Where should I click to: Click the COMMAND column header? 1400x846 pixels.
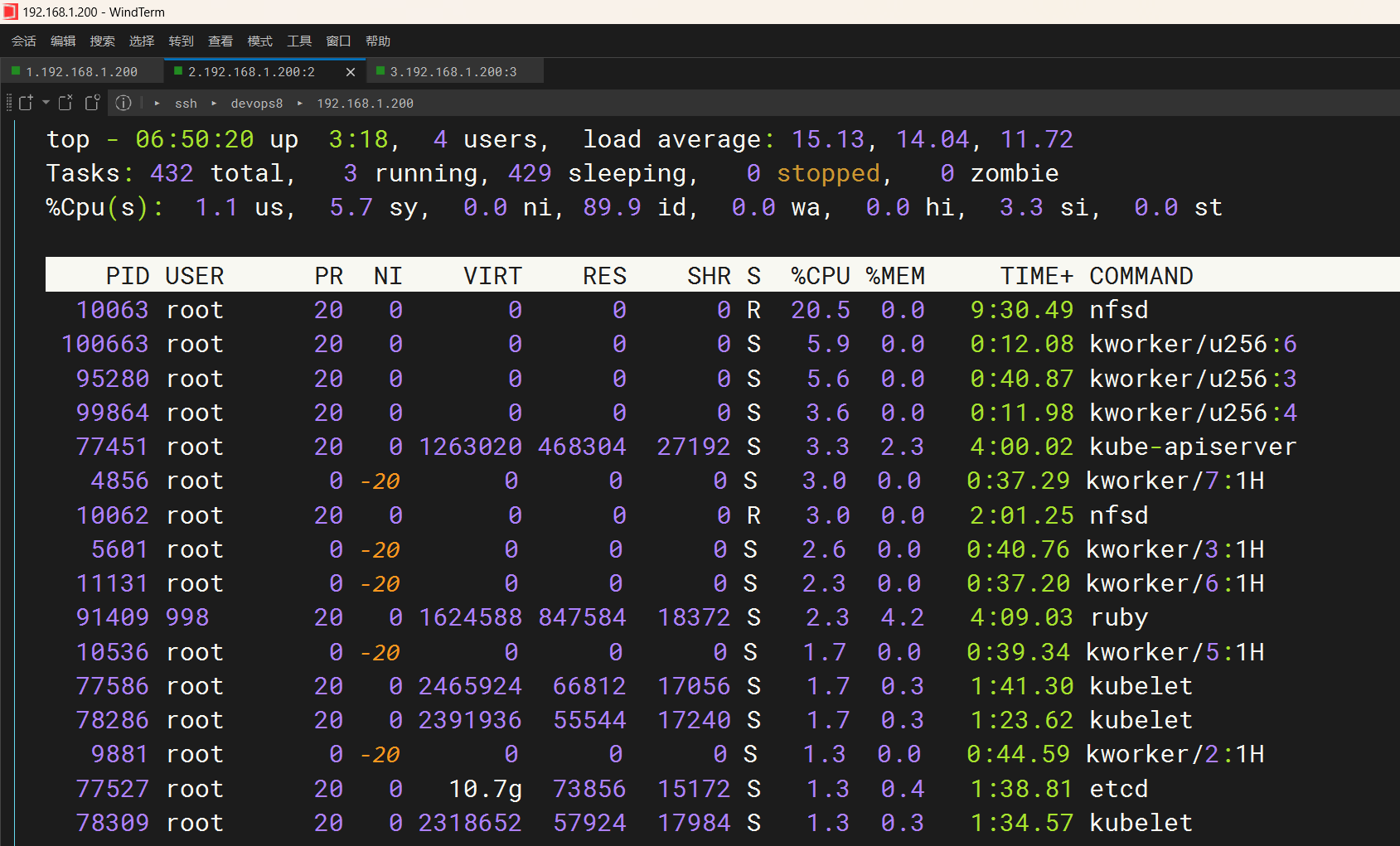[1141, 276]
